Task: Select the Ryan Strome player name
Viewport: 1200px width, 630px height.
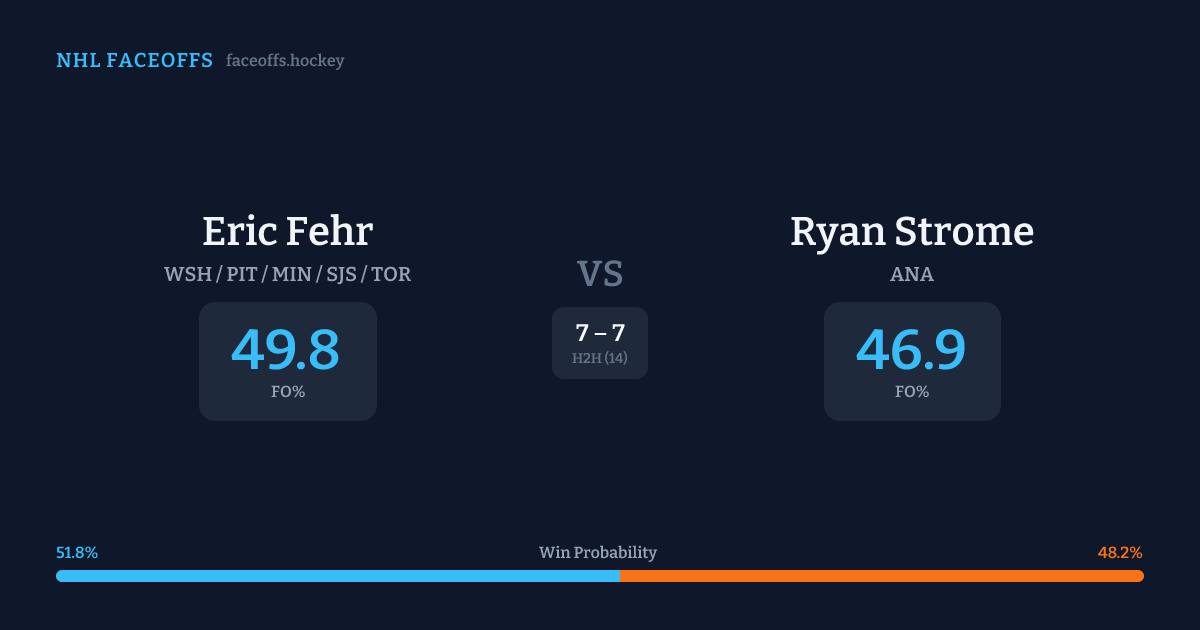Action: [x=911, y=231]
